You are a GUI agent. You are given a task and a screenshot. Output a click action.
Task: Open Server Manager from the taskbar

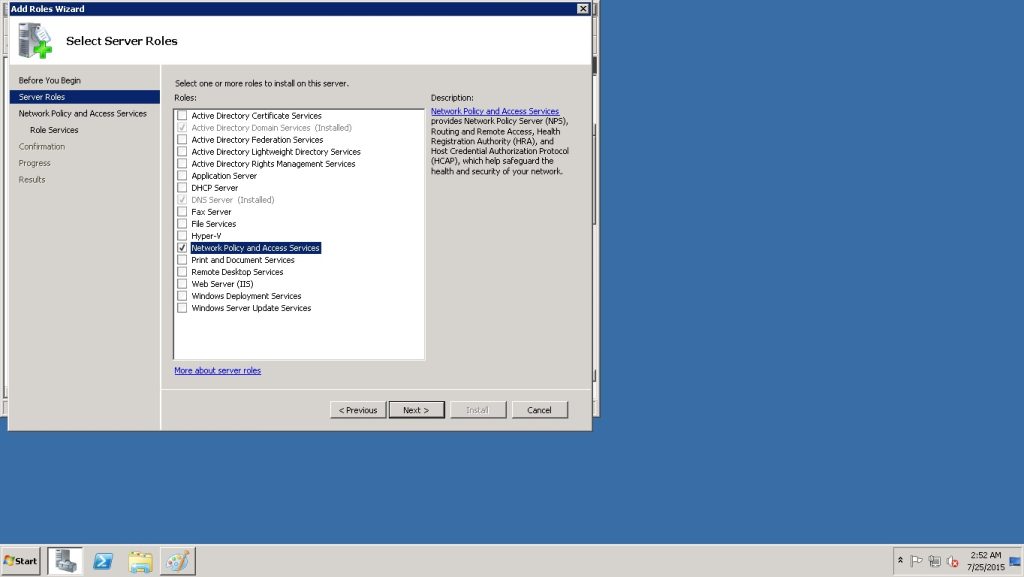point(65,561)
